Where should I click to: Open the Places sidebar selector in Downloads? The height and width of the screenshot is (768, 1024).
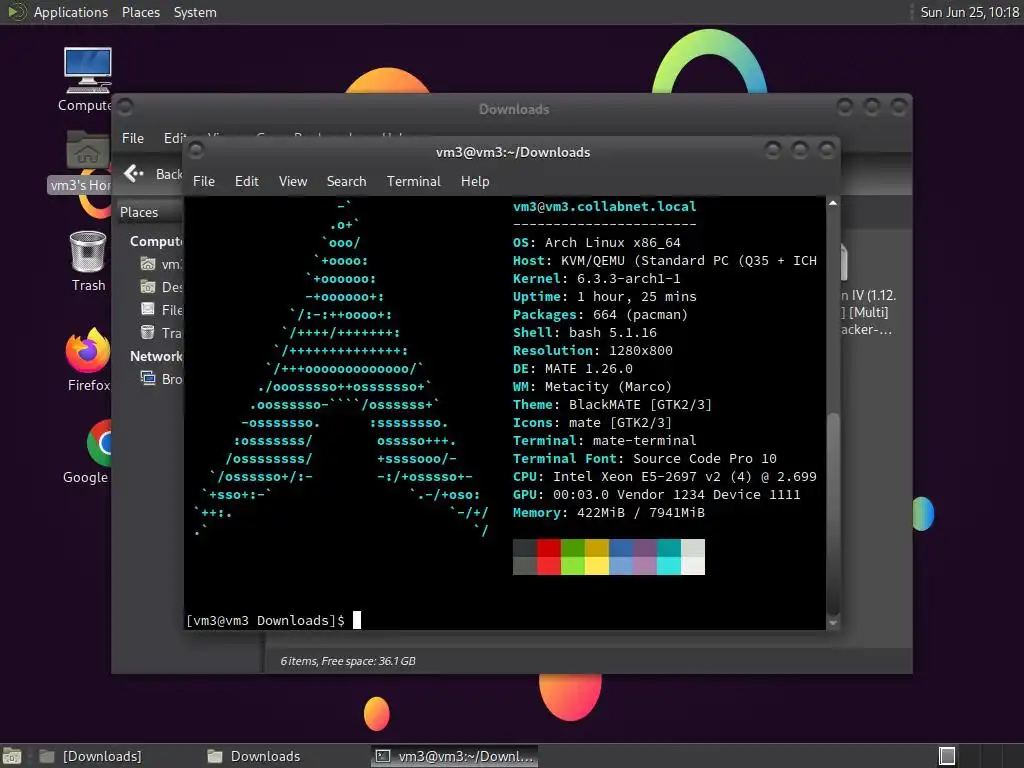tap(150, 212)
